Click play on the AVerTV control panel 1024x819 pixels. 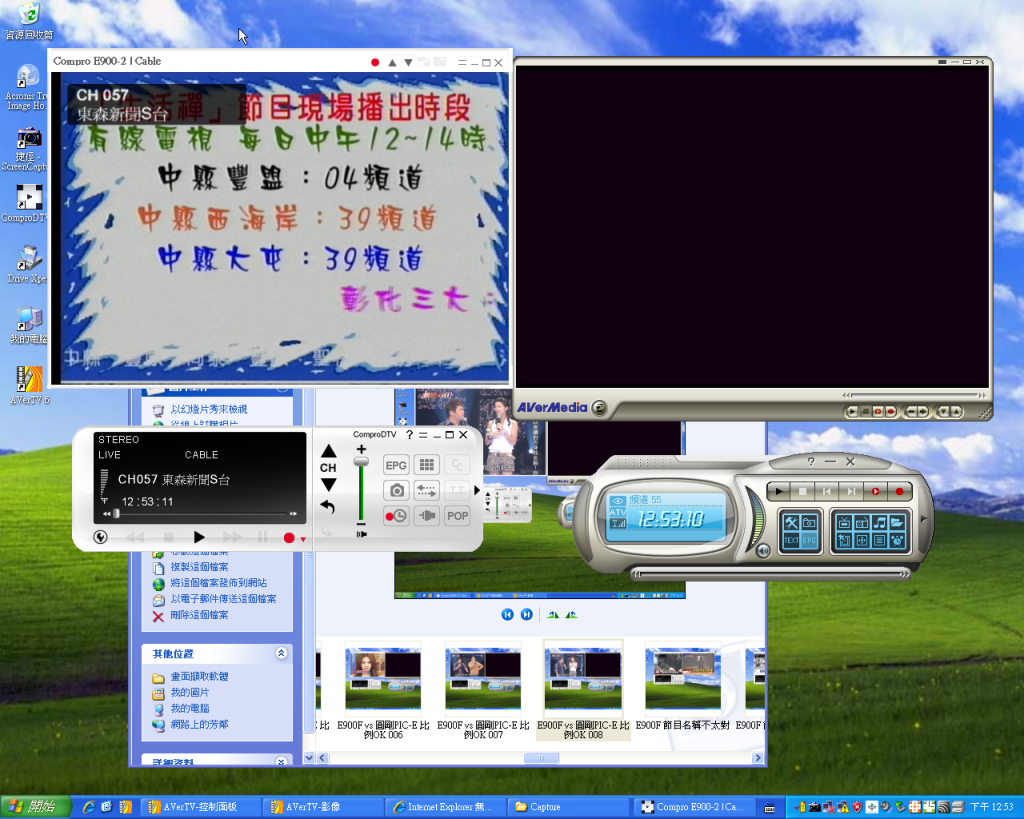(x=778, y=491)
